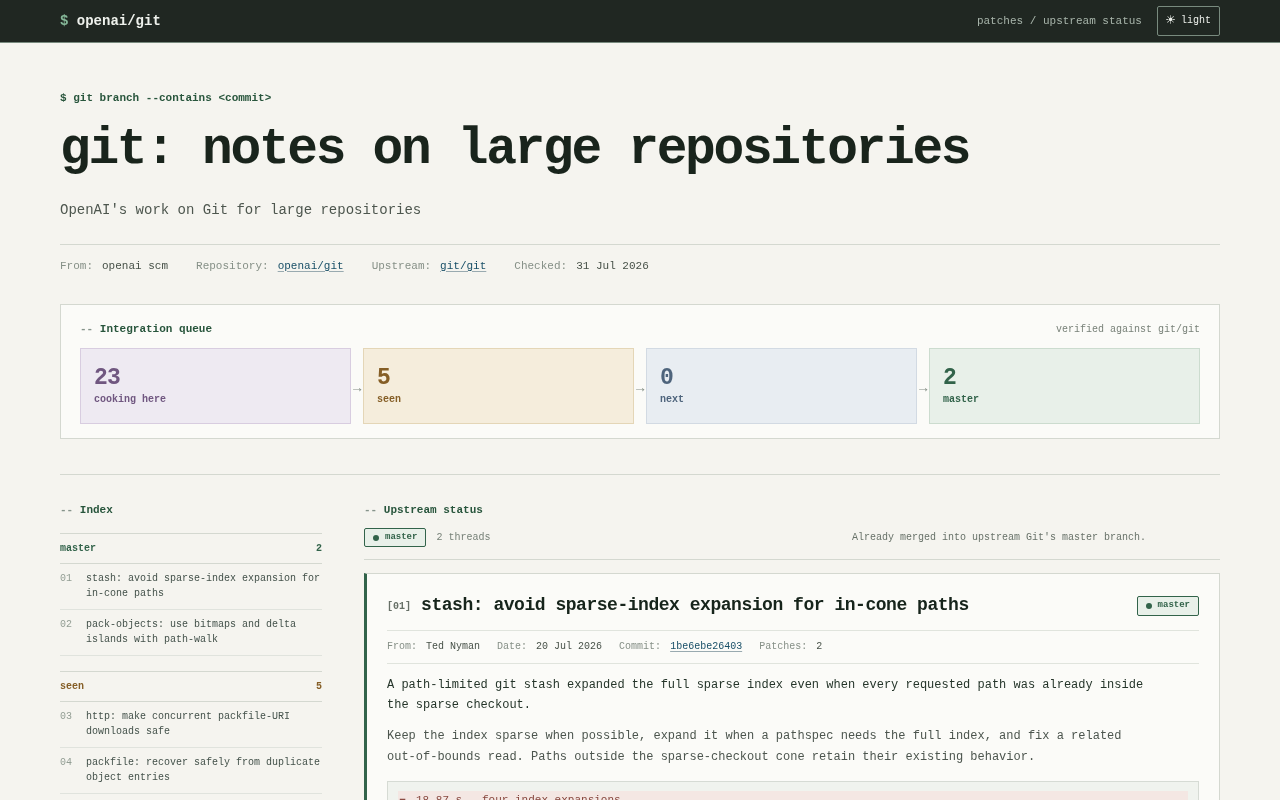Click the 2 threads count
Viewport: 1280px width, 800px height.
463,538
